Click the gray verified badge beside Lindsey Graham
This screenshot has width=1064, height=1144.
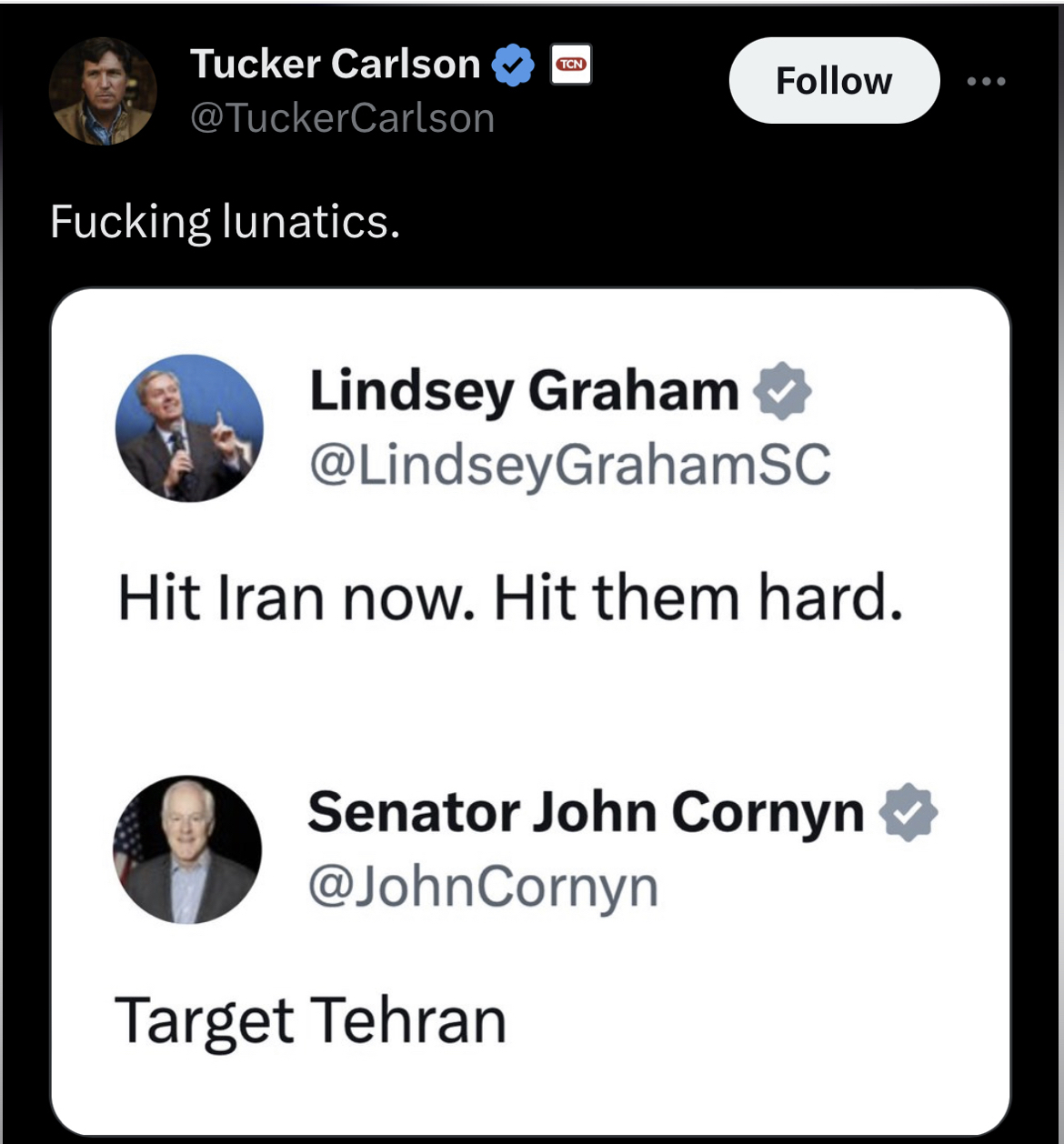pyautogui.click(x=782, y=391)
